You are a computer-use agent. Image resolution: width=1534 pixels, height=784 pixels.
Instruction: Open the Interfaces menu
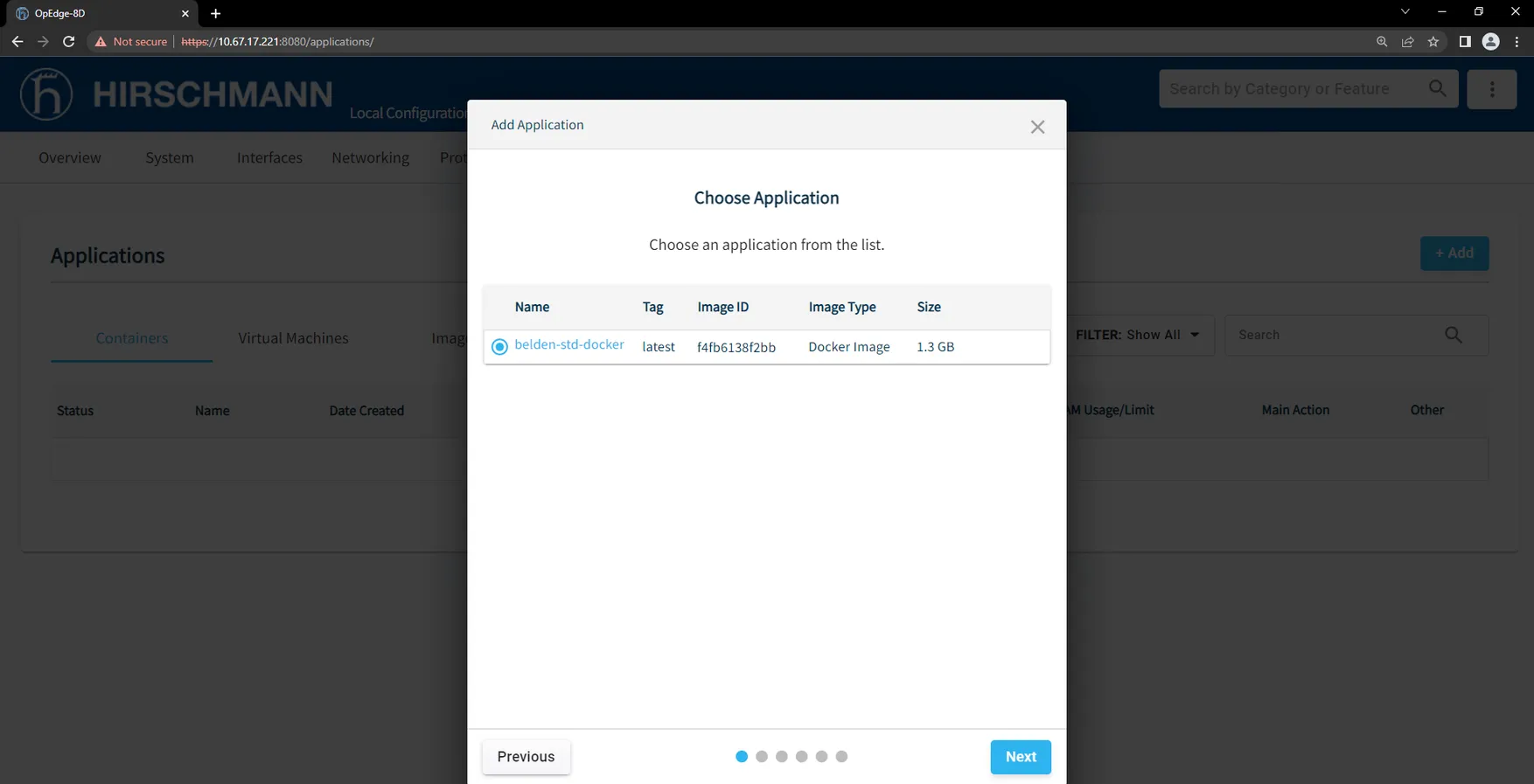[x=269, y=157]
